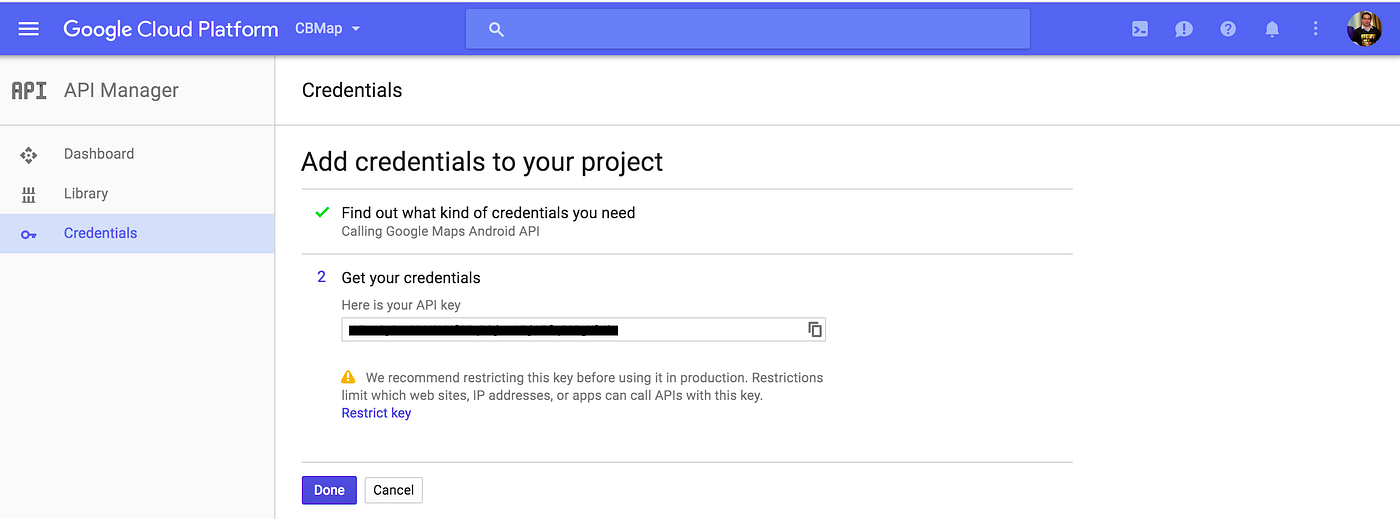Click the search magnifier icon
The width and height of the screenshot is (1400, 519).
pyautogui.click(x=496, y=29)
